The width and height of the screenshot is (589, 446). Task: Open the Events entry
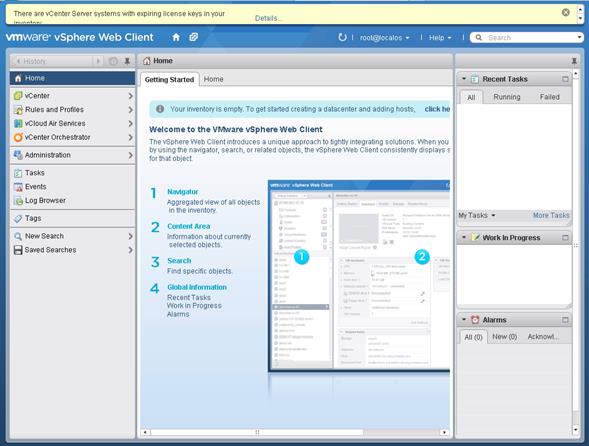36,187
